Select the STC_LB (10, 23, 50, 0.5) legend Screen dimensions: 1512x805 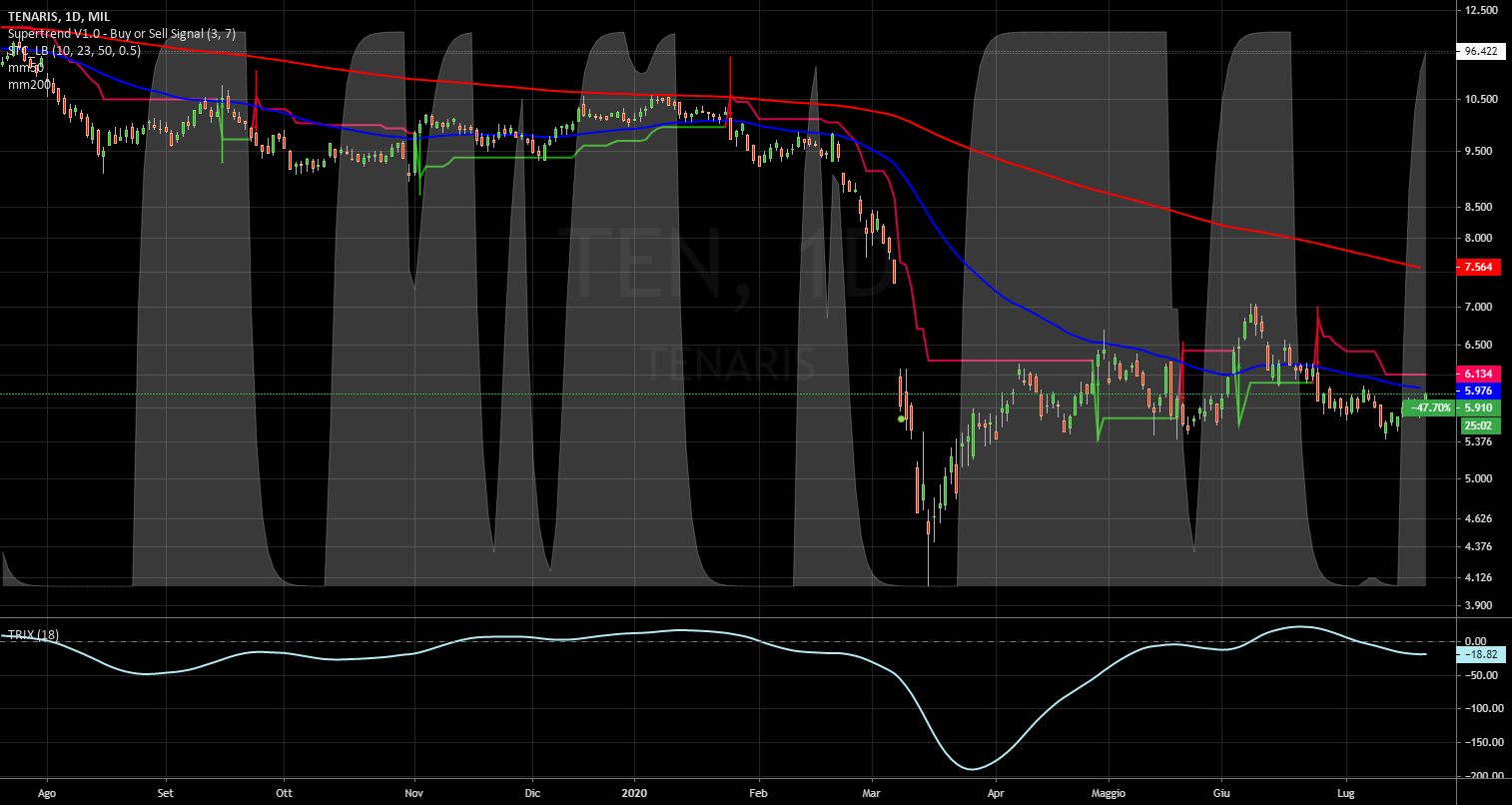click(74, 51)
